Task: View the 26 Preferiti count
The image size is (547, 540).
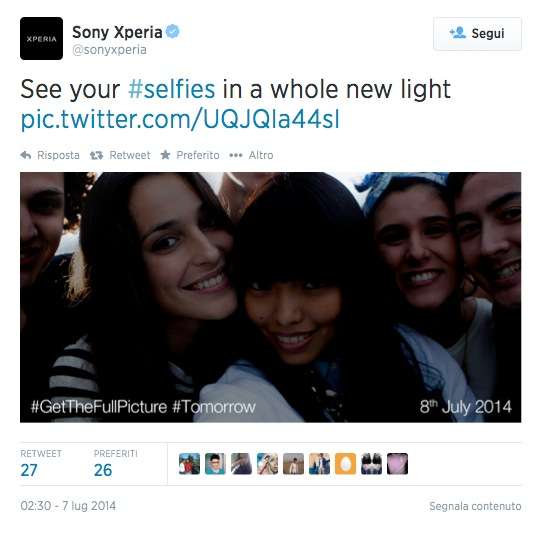Action: 103,470
